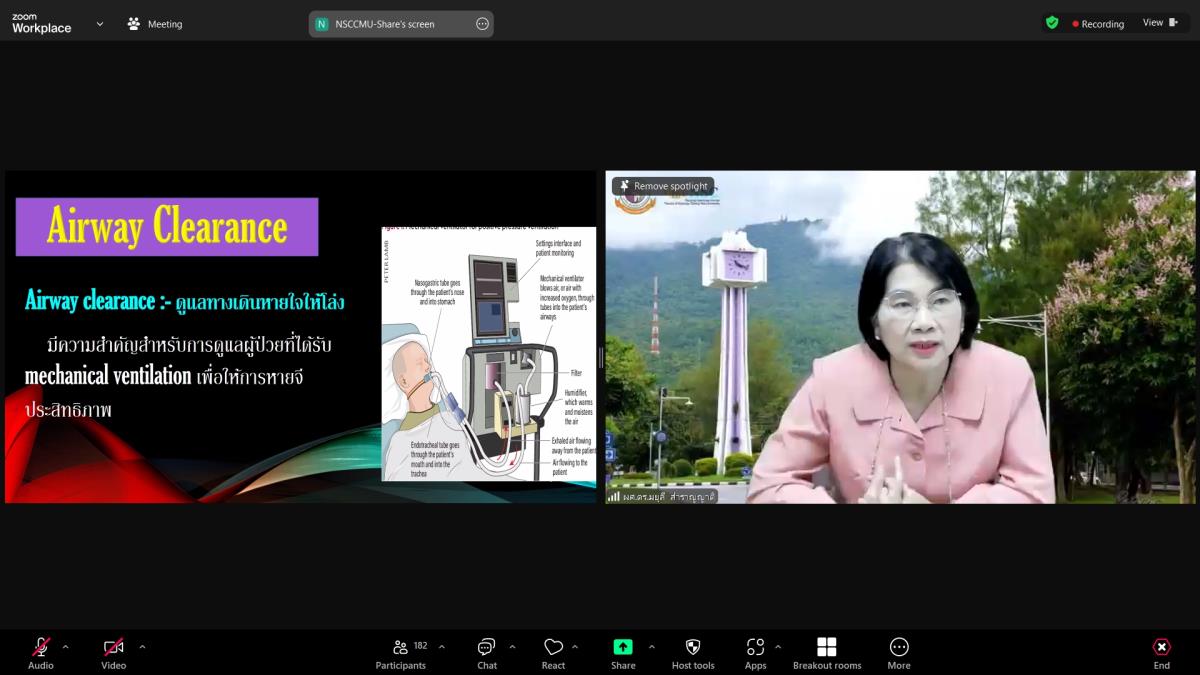
Task: Click the text "mechanical ventilation" on the slide
Action: (108, 376)
